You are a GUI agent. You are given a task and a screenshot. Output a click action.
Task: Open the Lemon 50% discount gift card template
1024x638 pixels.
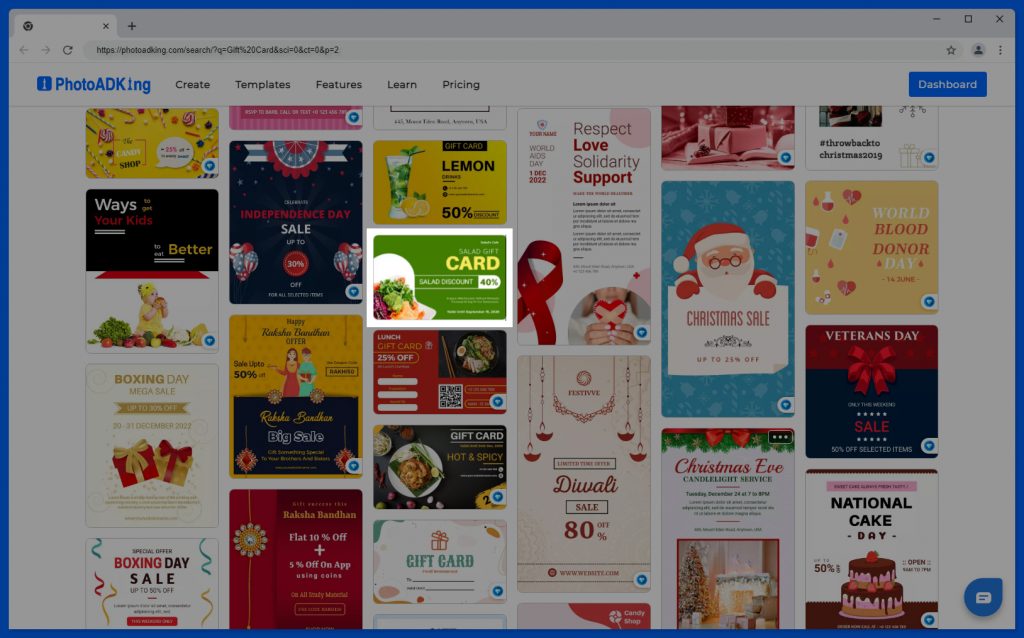point(440,182)
